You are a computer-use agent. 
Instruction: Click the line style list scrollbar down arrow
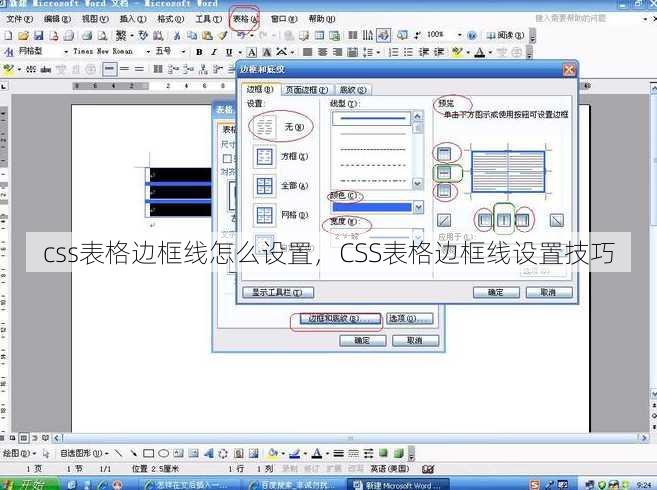(418, 183)
